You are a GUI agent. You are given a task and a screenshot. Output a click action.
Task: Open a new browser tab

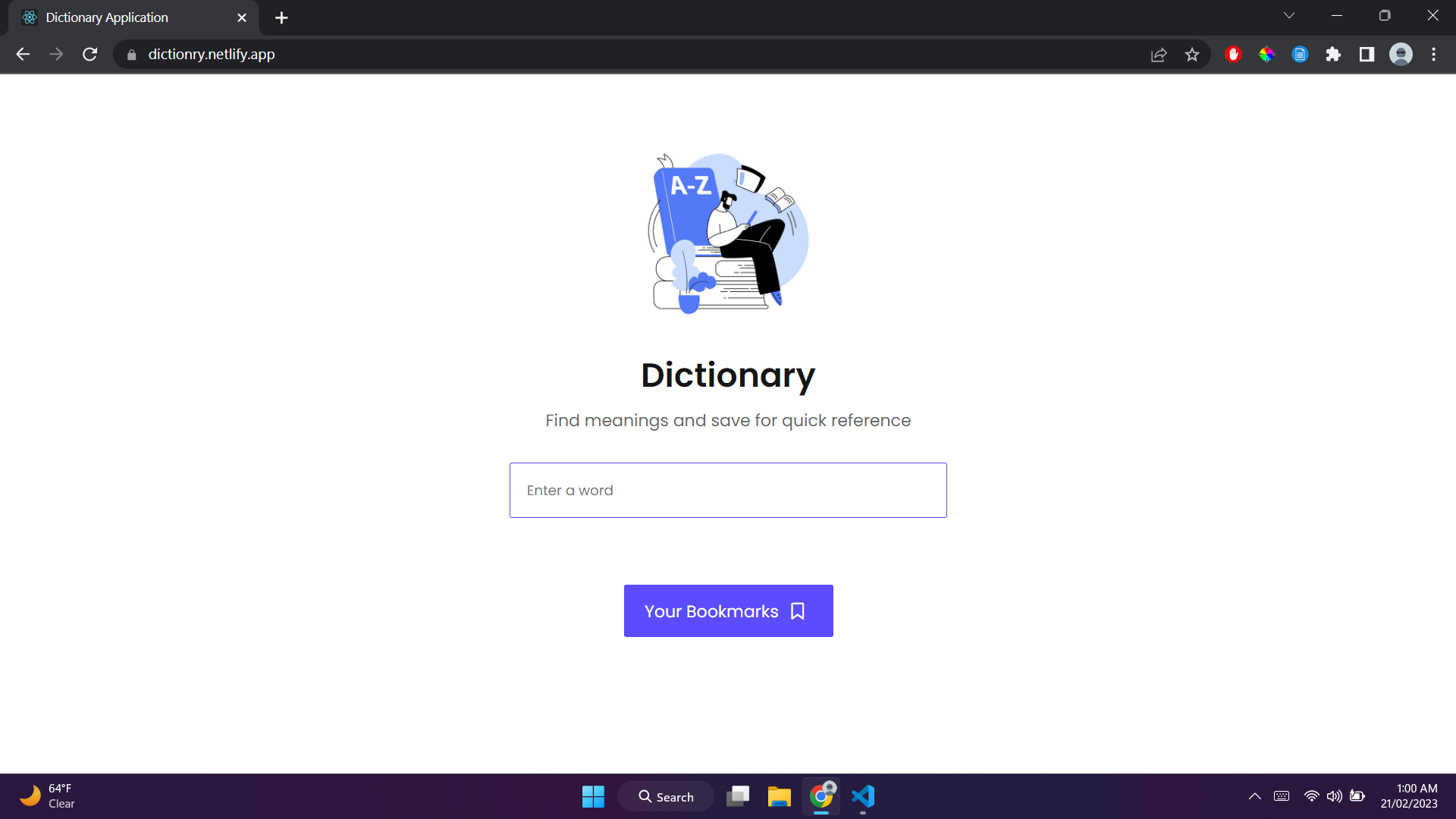[x=281, y=17]
